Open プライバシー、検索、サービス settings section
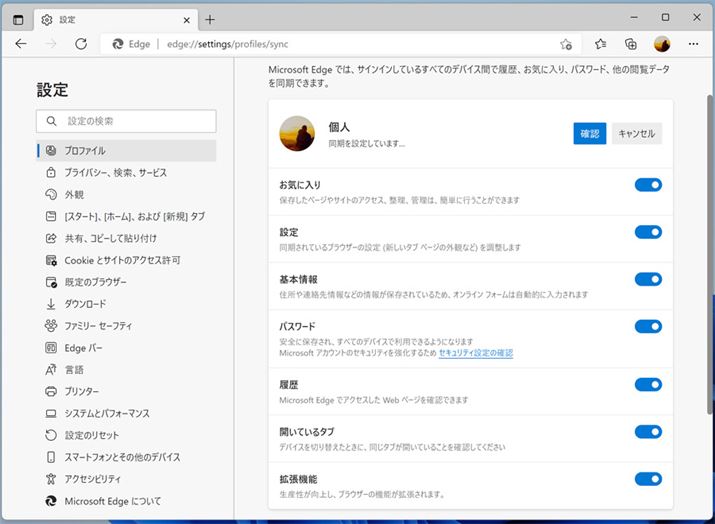Viewport: 715px width, 524px height. tap(116, 173)
